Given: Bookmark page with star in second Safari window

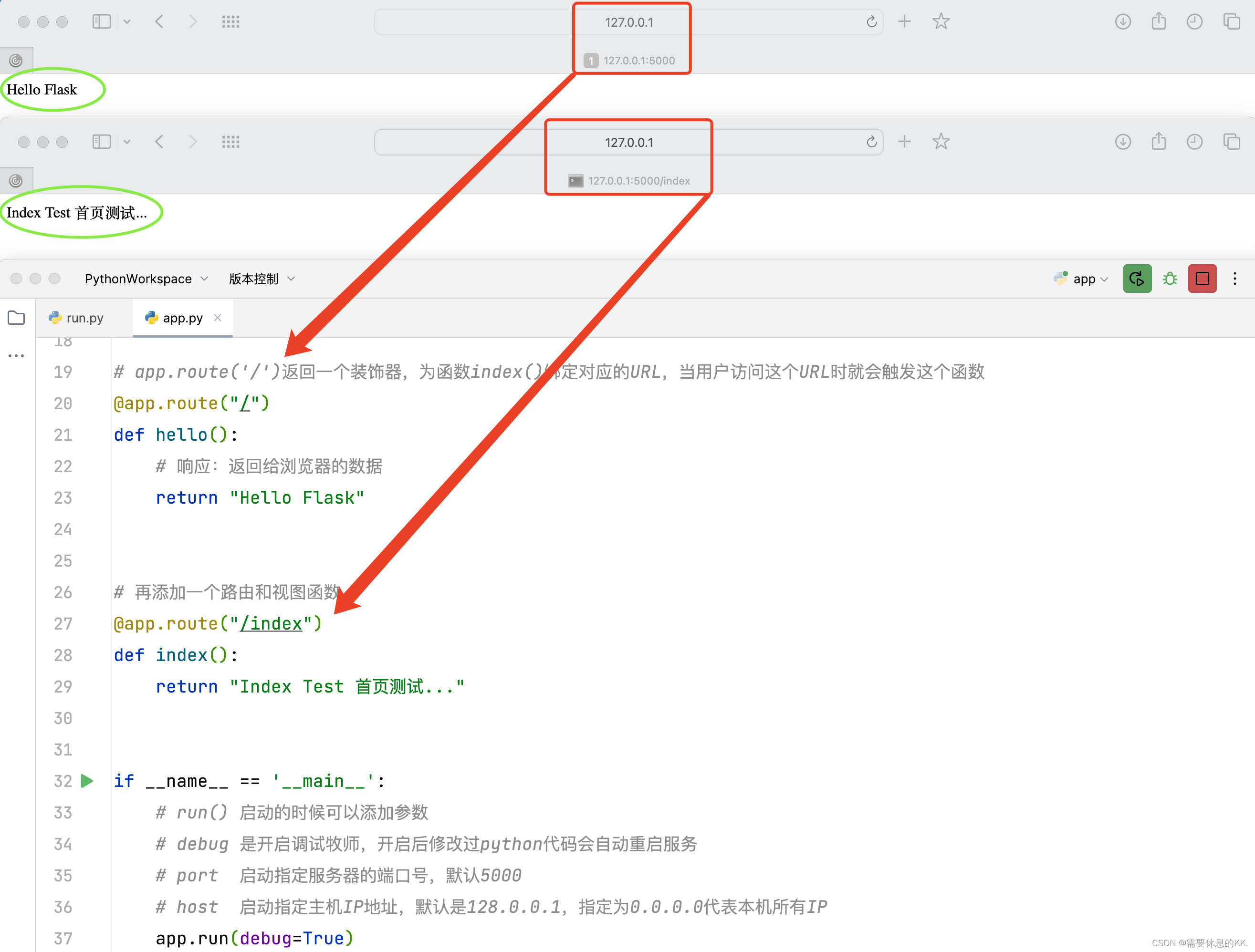Looking at the screenshot, I should pos(941,141).
